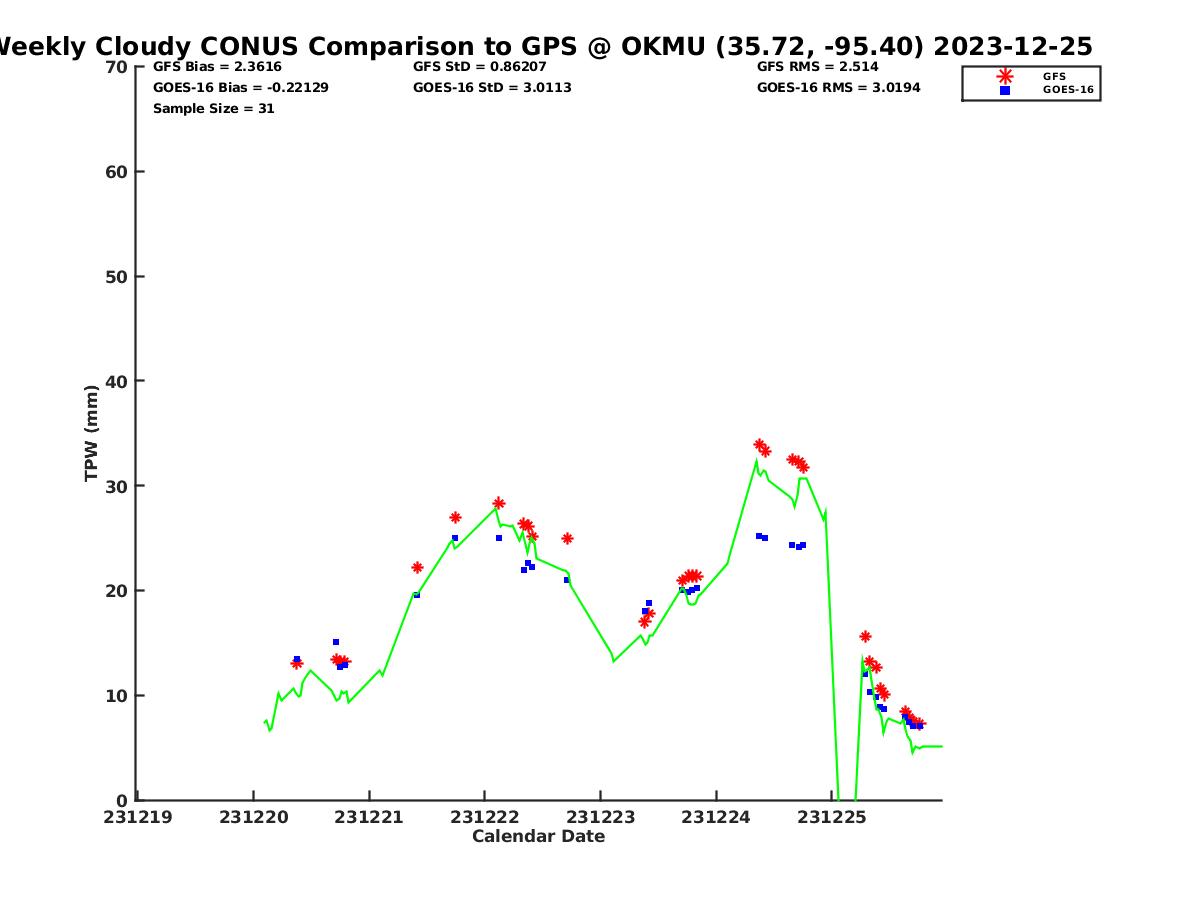Click the x-axis tick label 231223
This screenshot has height=900, width=1200.
(600, 817)
